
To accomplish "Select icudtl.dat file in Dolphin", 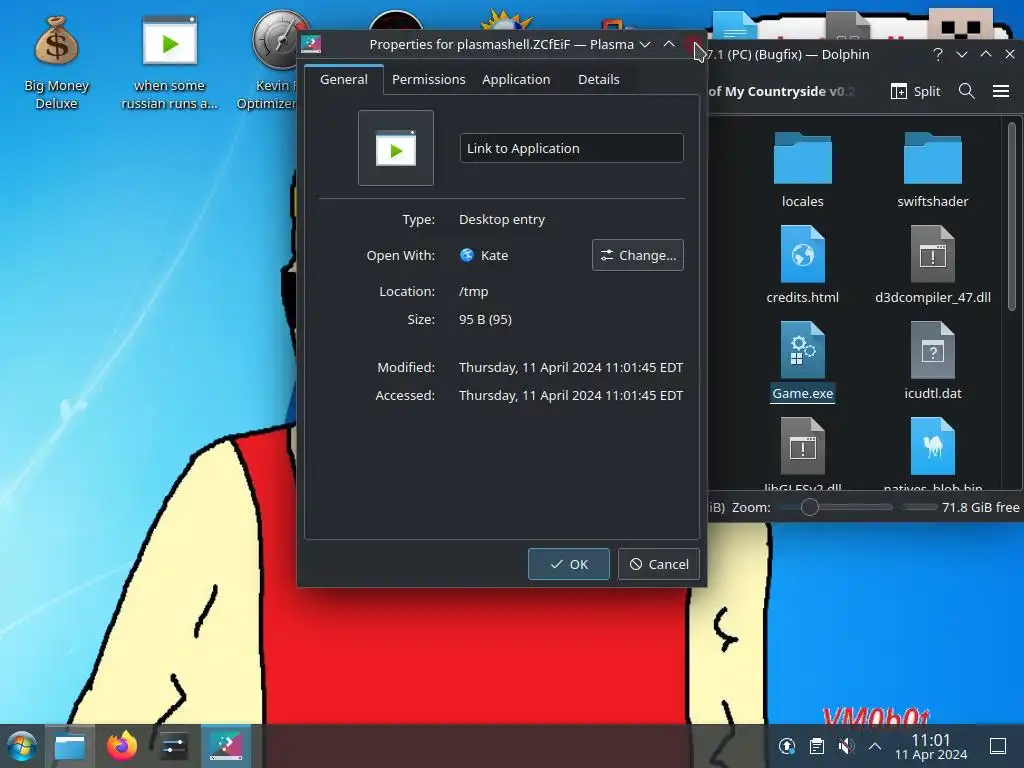I will click(x=932, y=361).
